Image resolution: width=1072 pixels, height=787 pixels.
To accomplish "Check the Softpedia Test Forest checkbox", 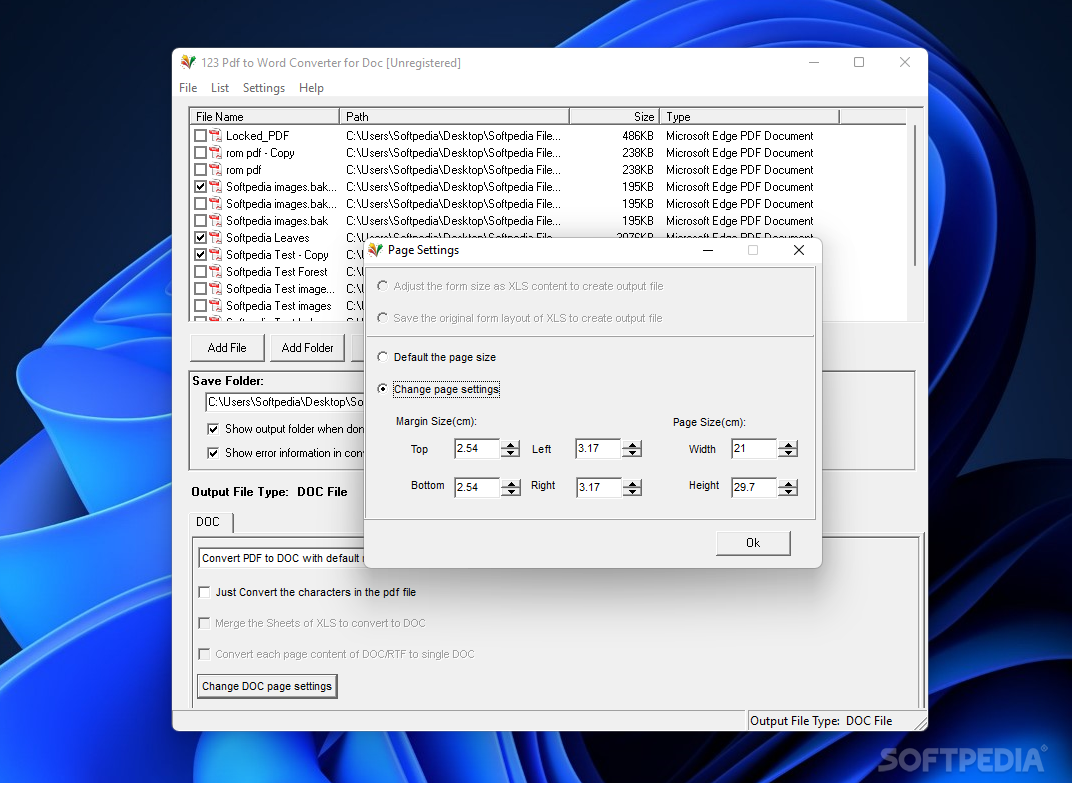I will (200, 271).
